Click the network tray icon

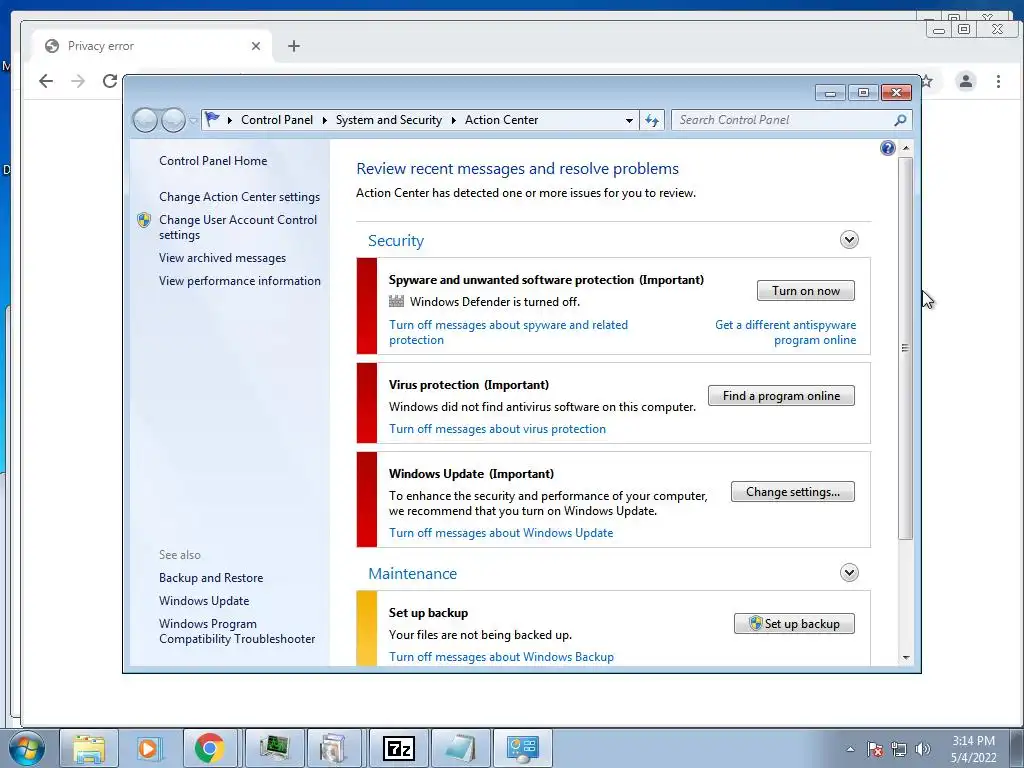click(x=899, y=749)
